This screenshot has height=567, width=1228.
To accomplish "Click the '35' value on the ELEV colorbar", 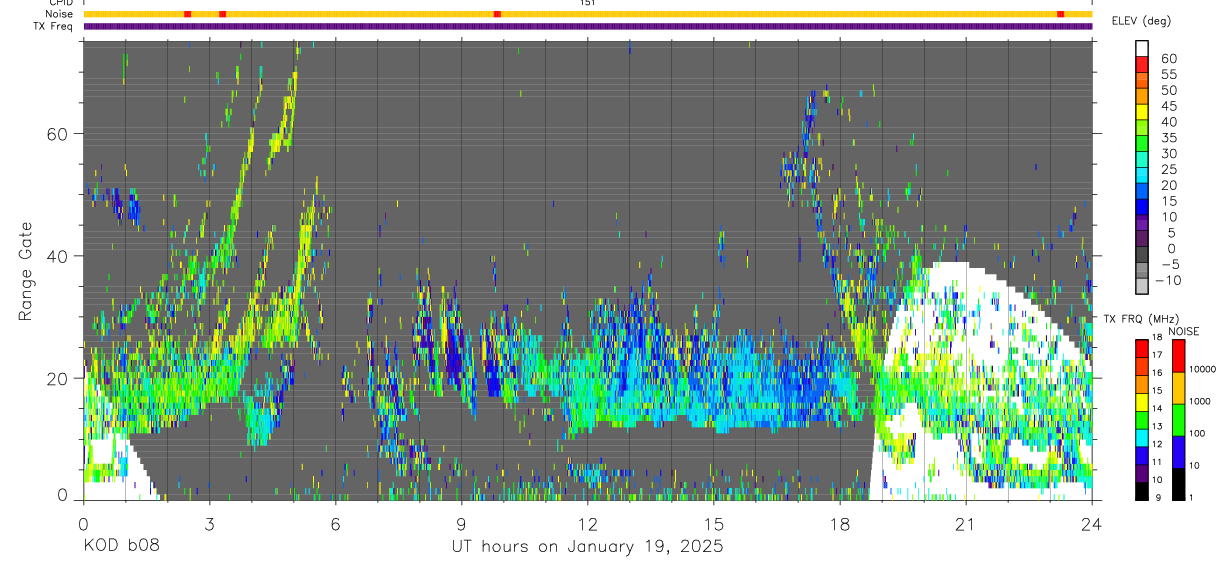I will 1169,137.
